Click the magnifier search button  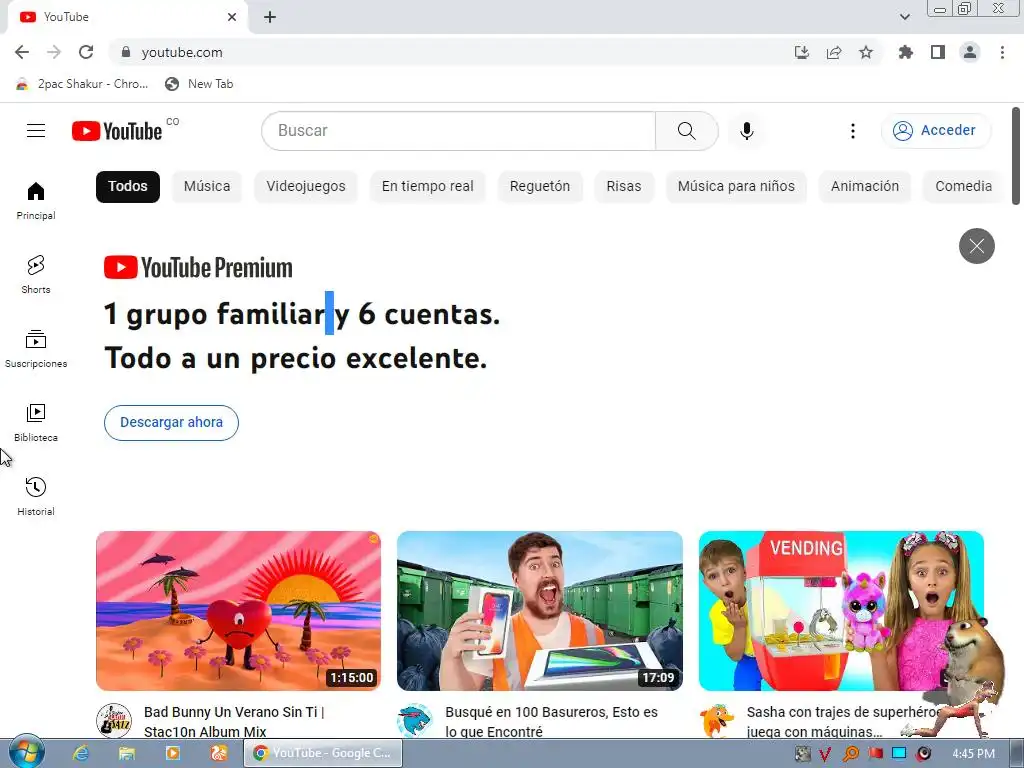(x=686, y=131)
